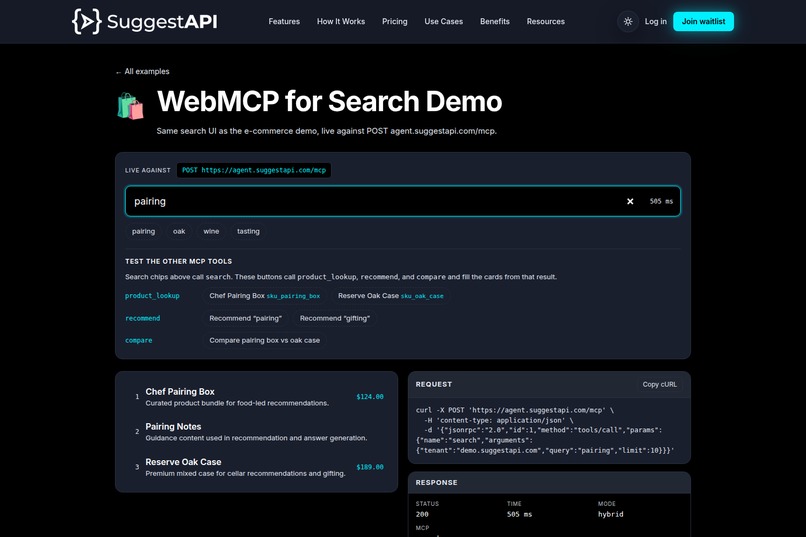Screen dimensions: 806x537
Task: Open the Benefits nav item
Action: 494,22
